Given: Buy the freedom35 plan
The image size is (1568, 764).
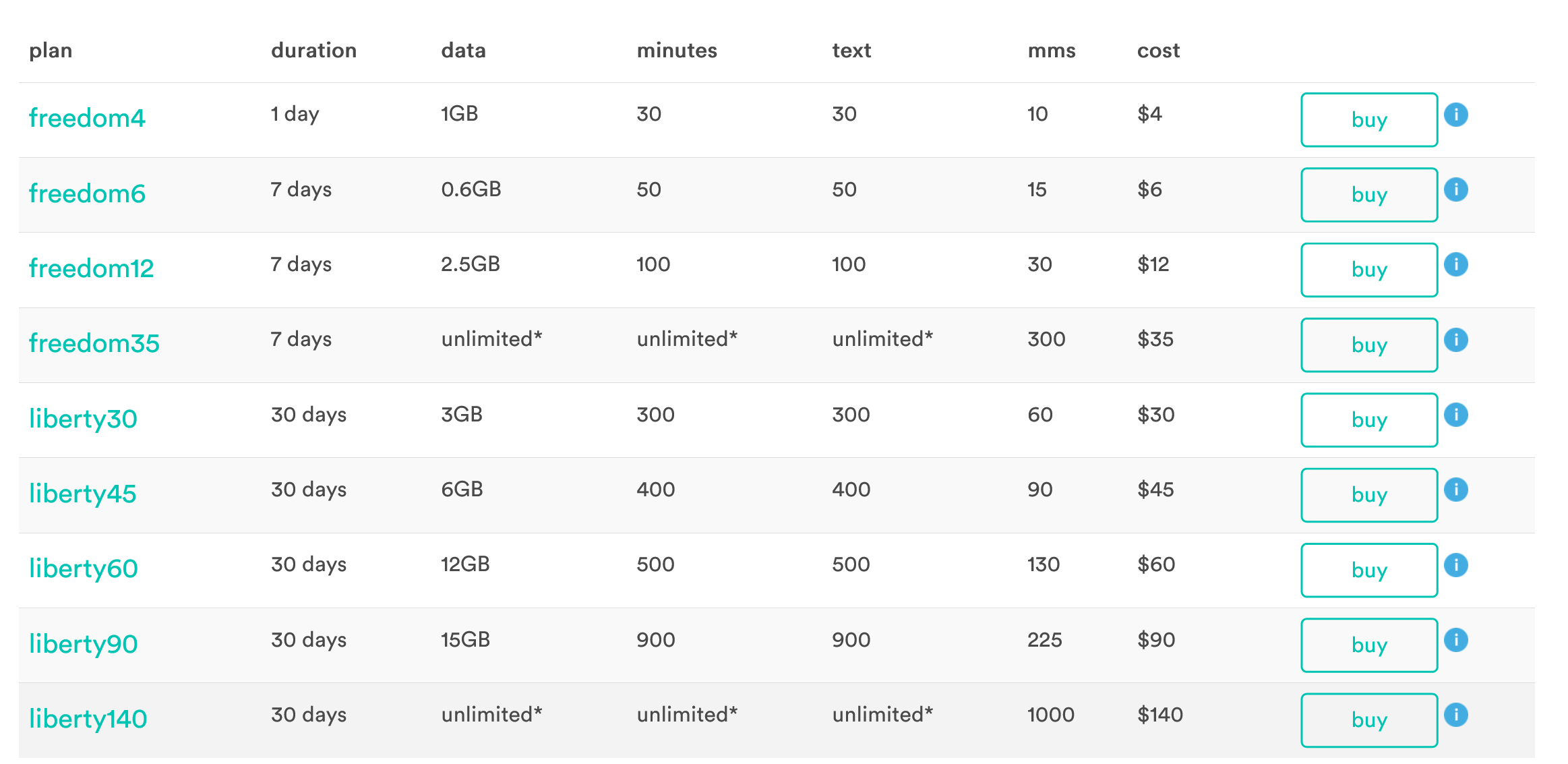Looking at the screenshot, I should [x=1368, y=345].
